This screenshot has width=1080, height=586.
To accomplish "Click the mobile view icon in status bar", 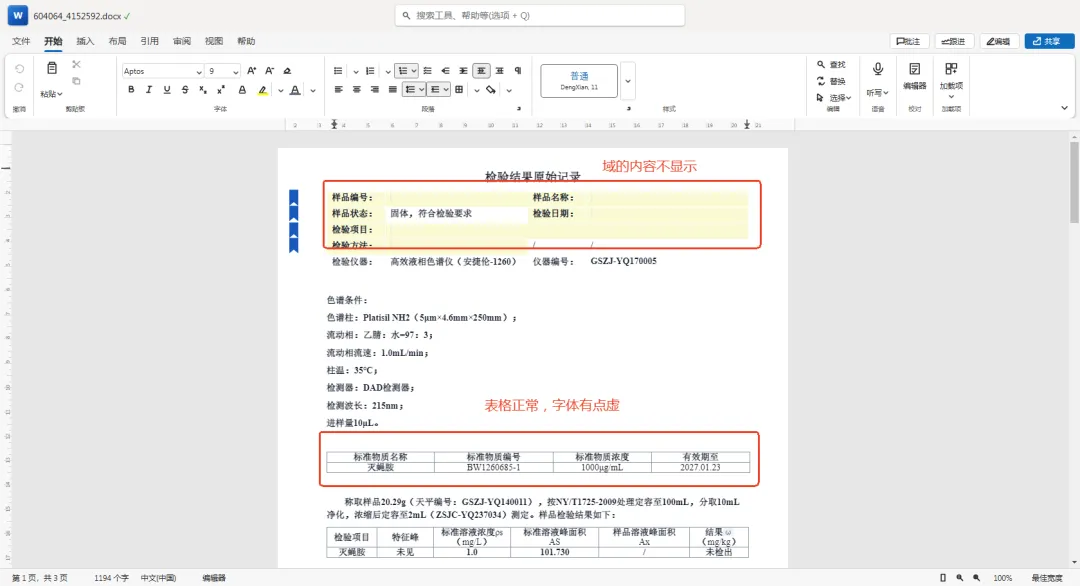I will point(943,578).
